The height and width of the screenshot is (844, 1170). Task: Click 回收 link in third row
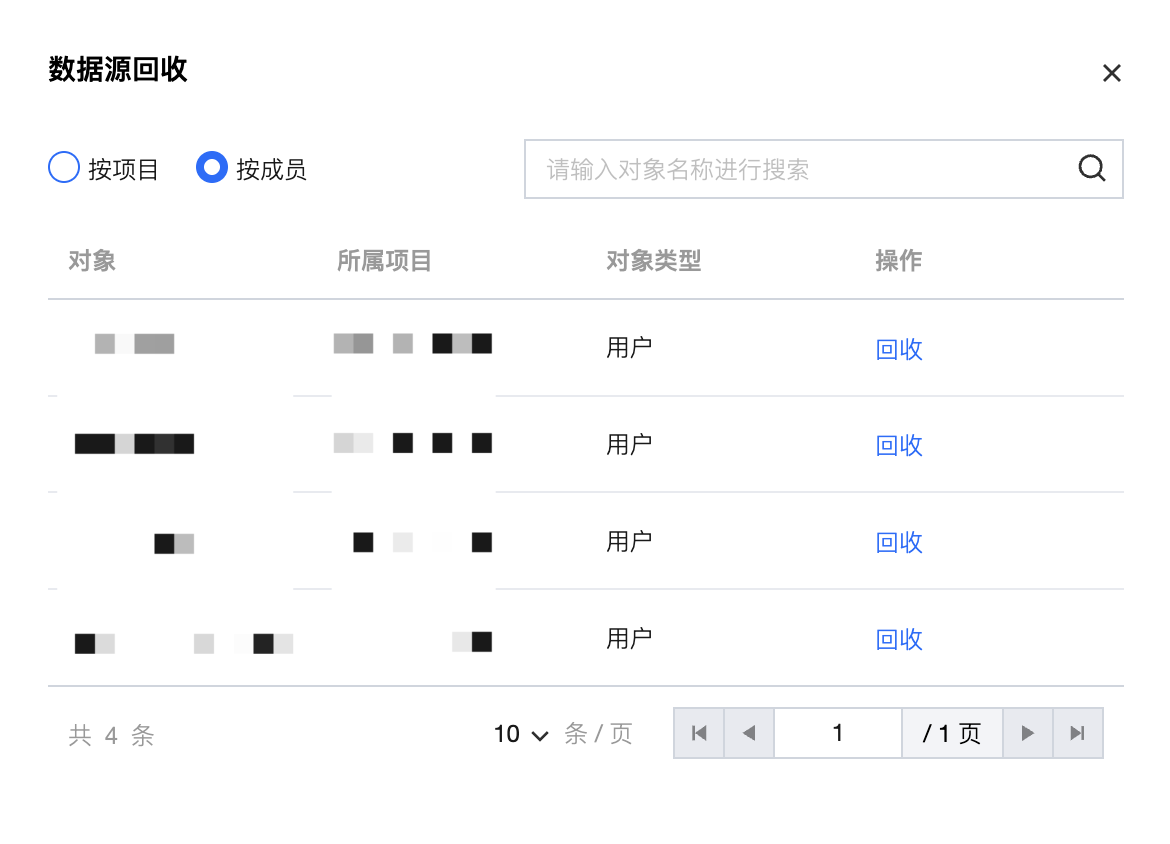[x=898, y=542]
